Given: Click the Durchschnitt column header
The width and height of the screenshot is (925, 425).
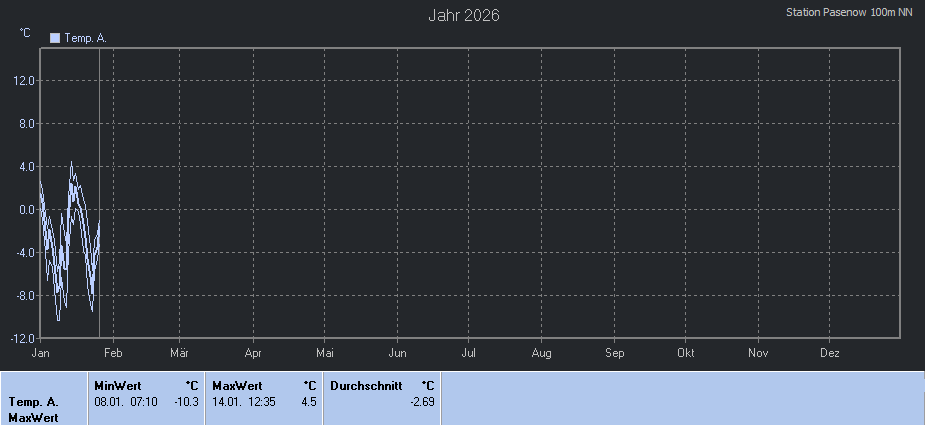Looking at the screenshot, I should (x=366, y=385).
